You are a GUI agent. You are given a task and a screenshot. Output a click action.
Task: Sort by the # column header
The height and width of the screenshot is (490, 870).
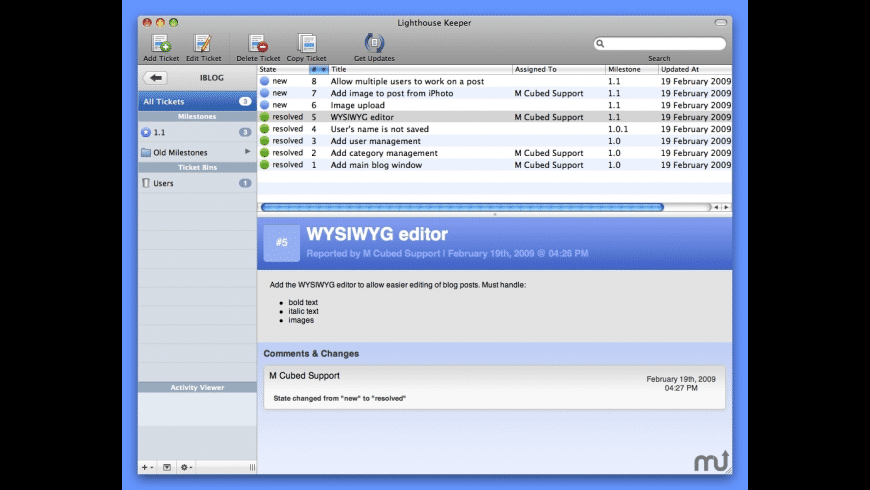click(x=318, y=69)
